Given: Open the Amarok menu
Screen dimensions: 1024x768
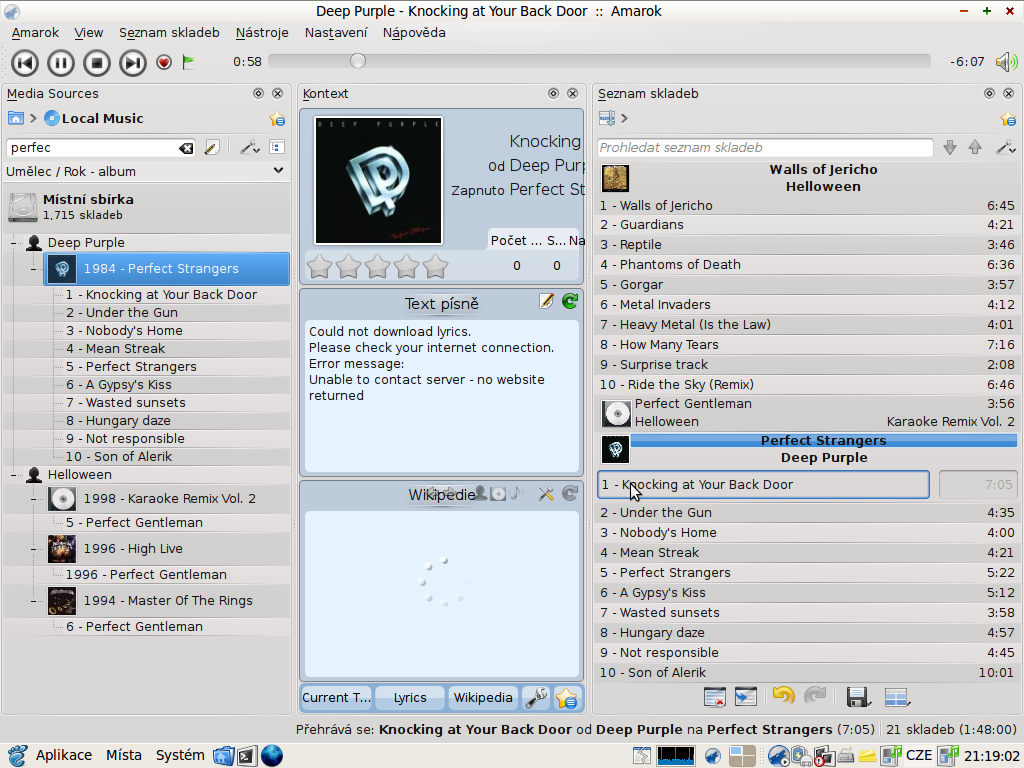Looking at the screenshot, I should coord(35,33).
